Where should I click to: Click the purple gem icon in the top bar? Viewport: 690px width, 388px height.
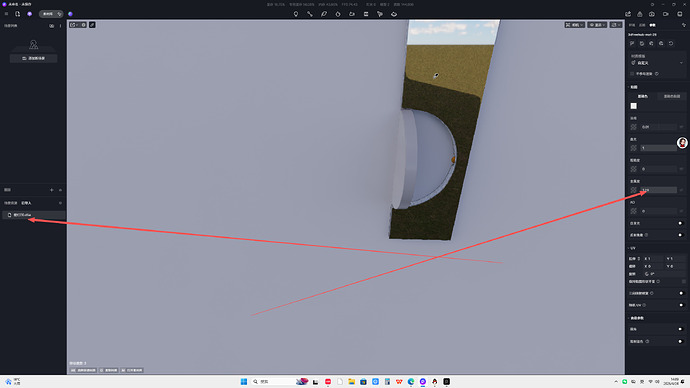click(29, 14)
